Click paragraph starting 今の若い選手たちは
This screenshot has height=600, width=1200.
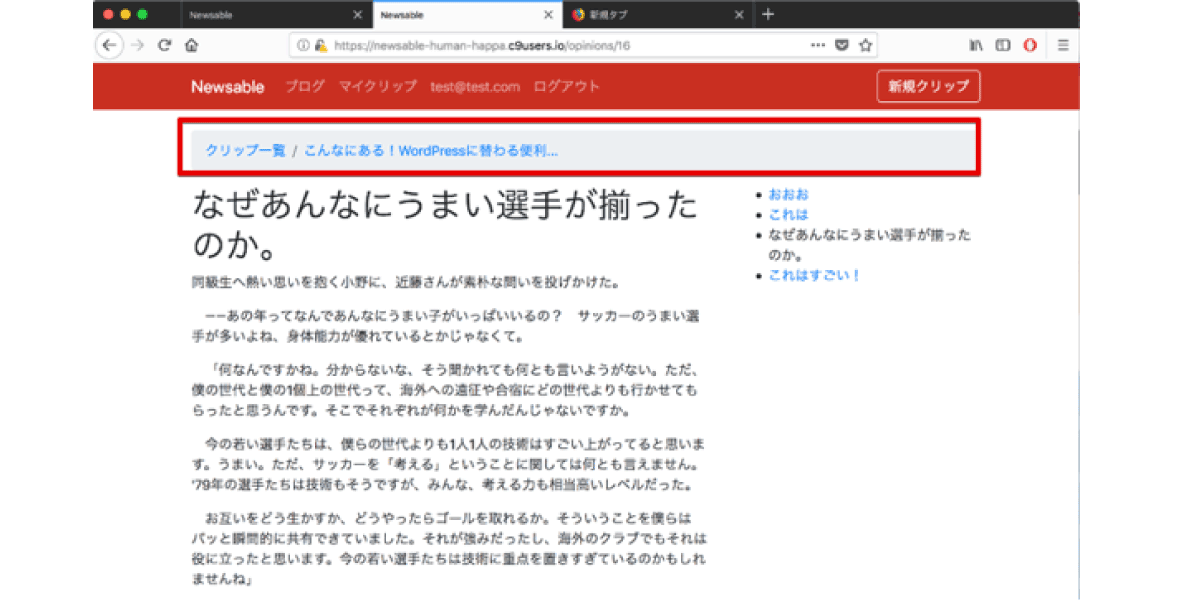(x=448, y=463)
